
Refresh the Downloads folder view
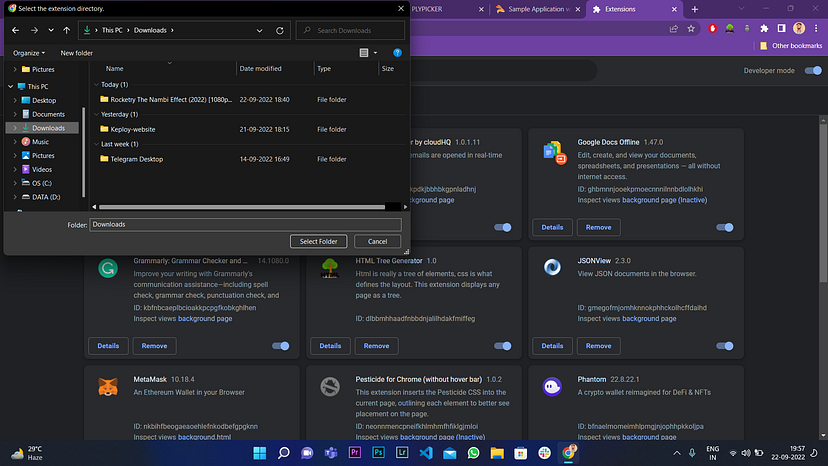280,31
